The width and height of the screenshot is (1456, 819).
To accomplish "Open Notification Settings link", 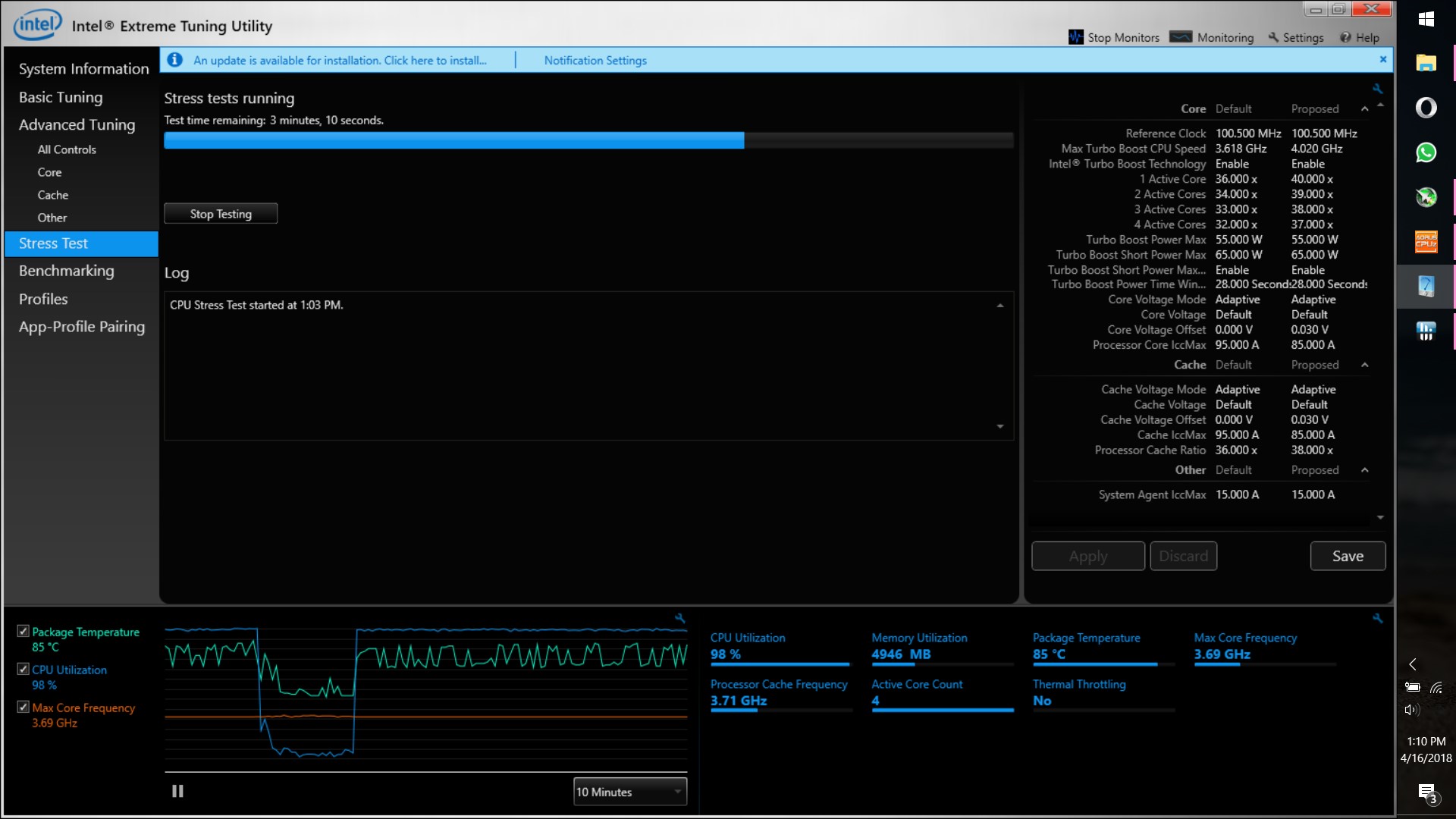I will tap(595, 60).
